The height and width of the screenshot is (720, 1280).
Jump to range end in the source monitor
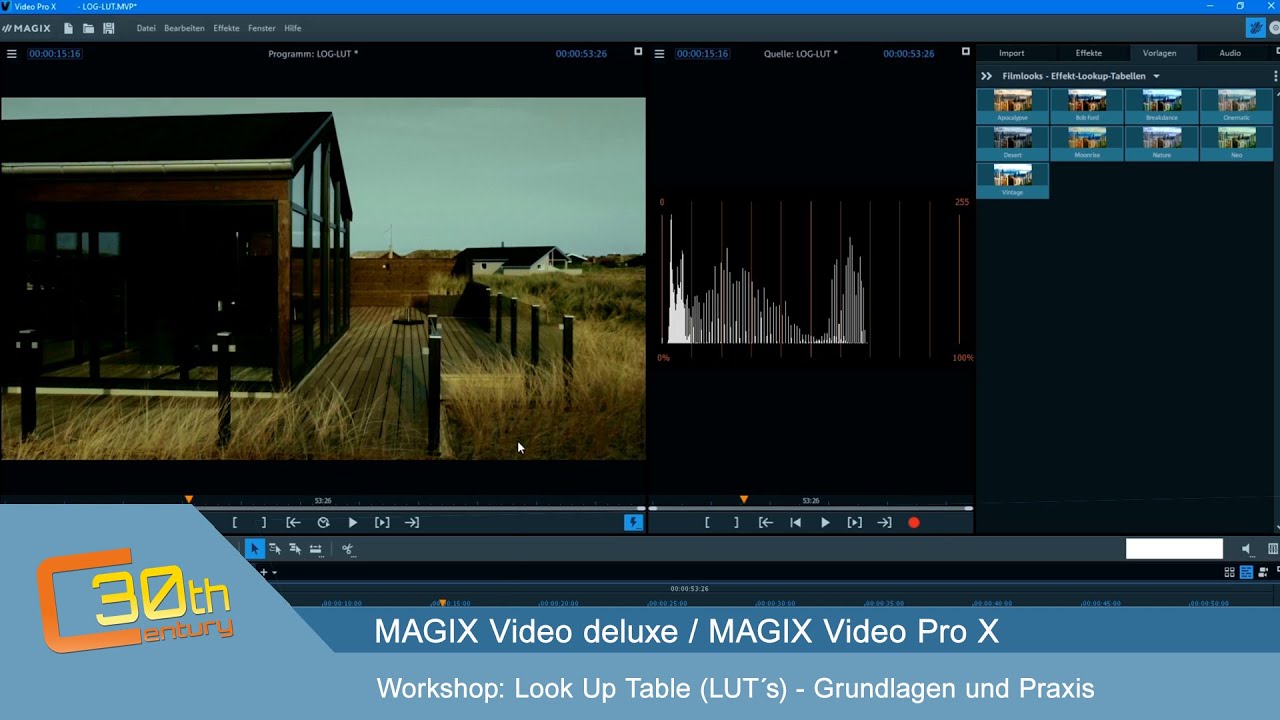click(x=884, y=522)
